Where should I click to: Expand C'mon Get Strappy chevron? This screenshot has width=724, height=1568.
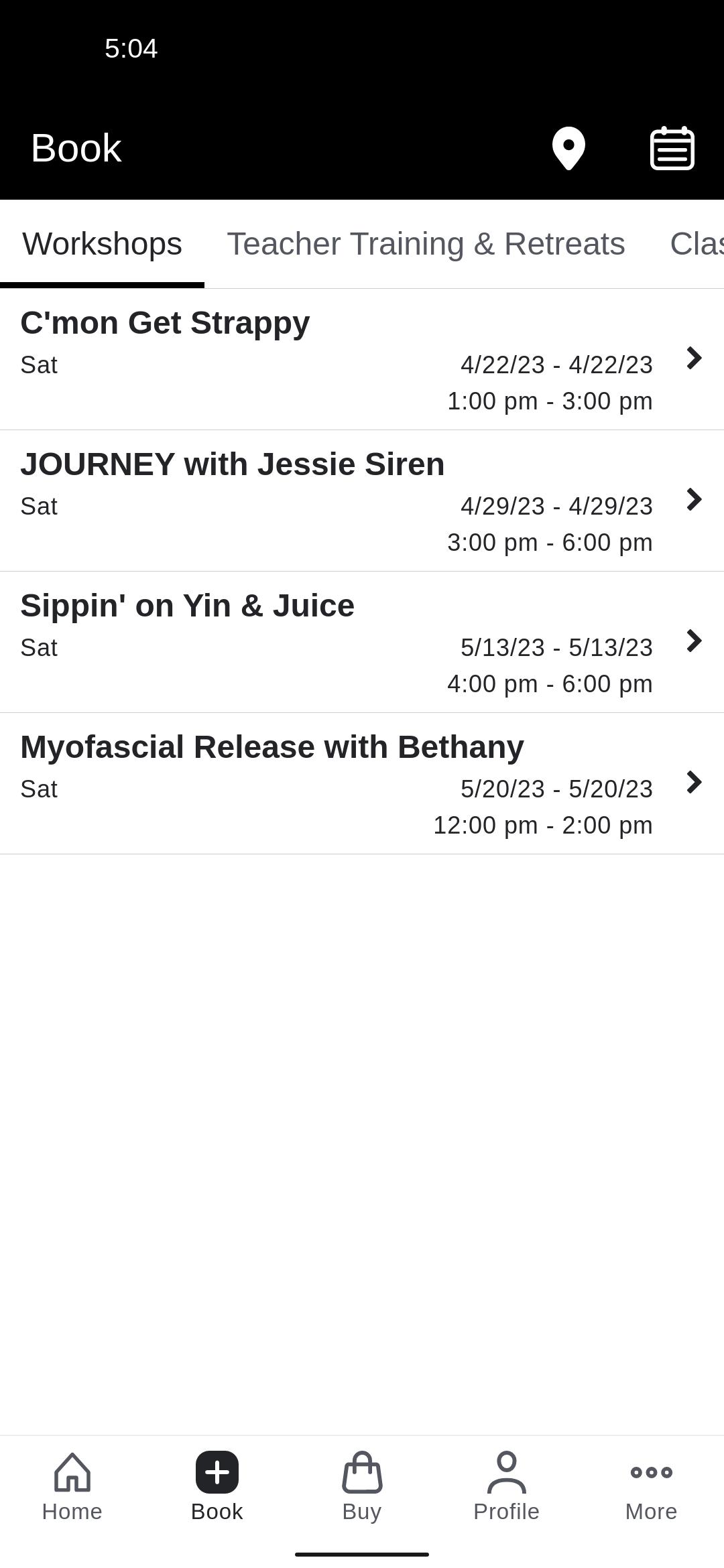tap(694, 358)
